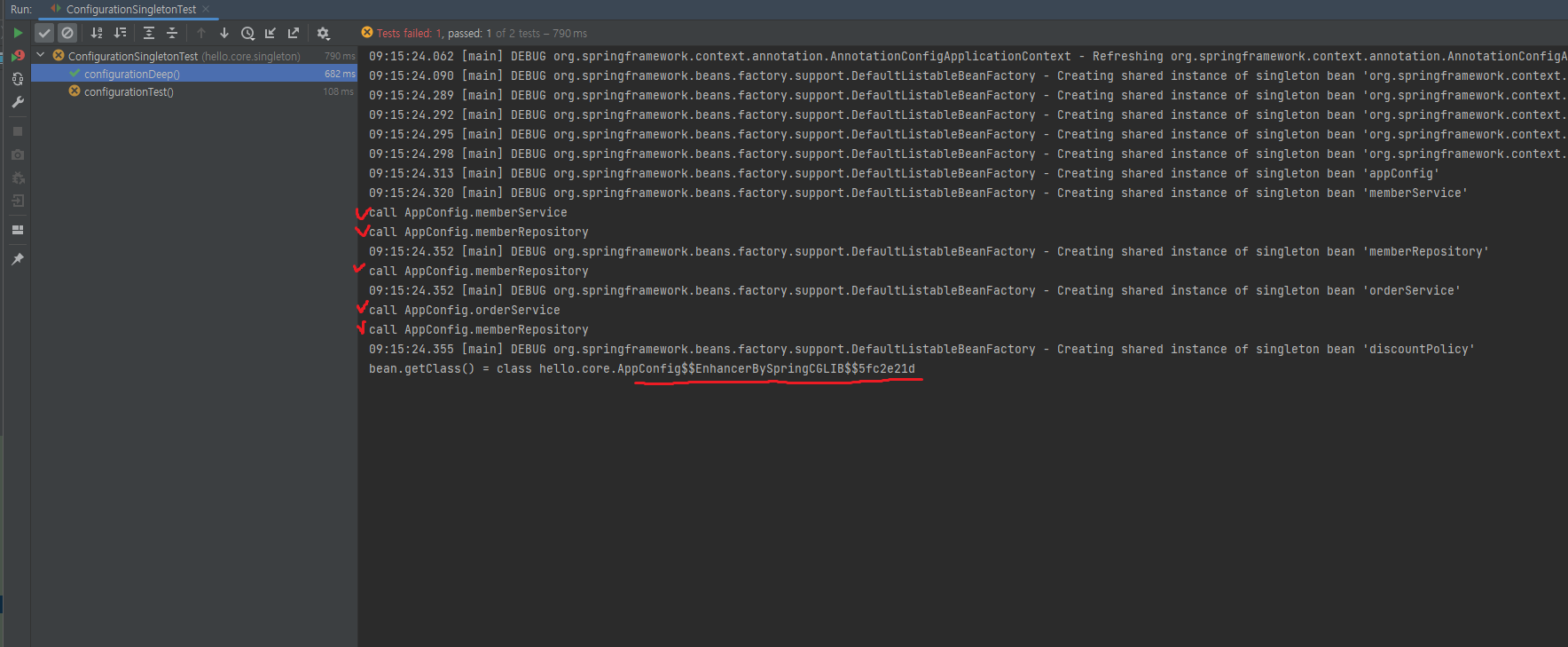Open test history clock dropdown

point(247,33)
